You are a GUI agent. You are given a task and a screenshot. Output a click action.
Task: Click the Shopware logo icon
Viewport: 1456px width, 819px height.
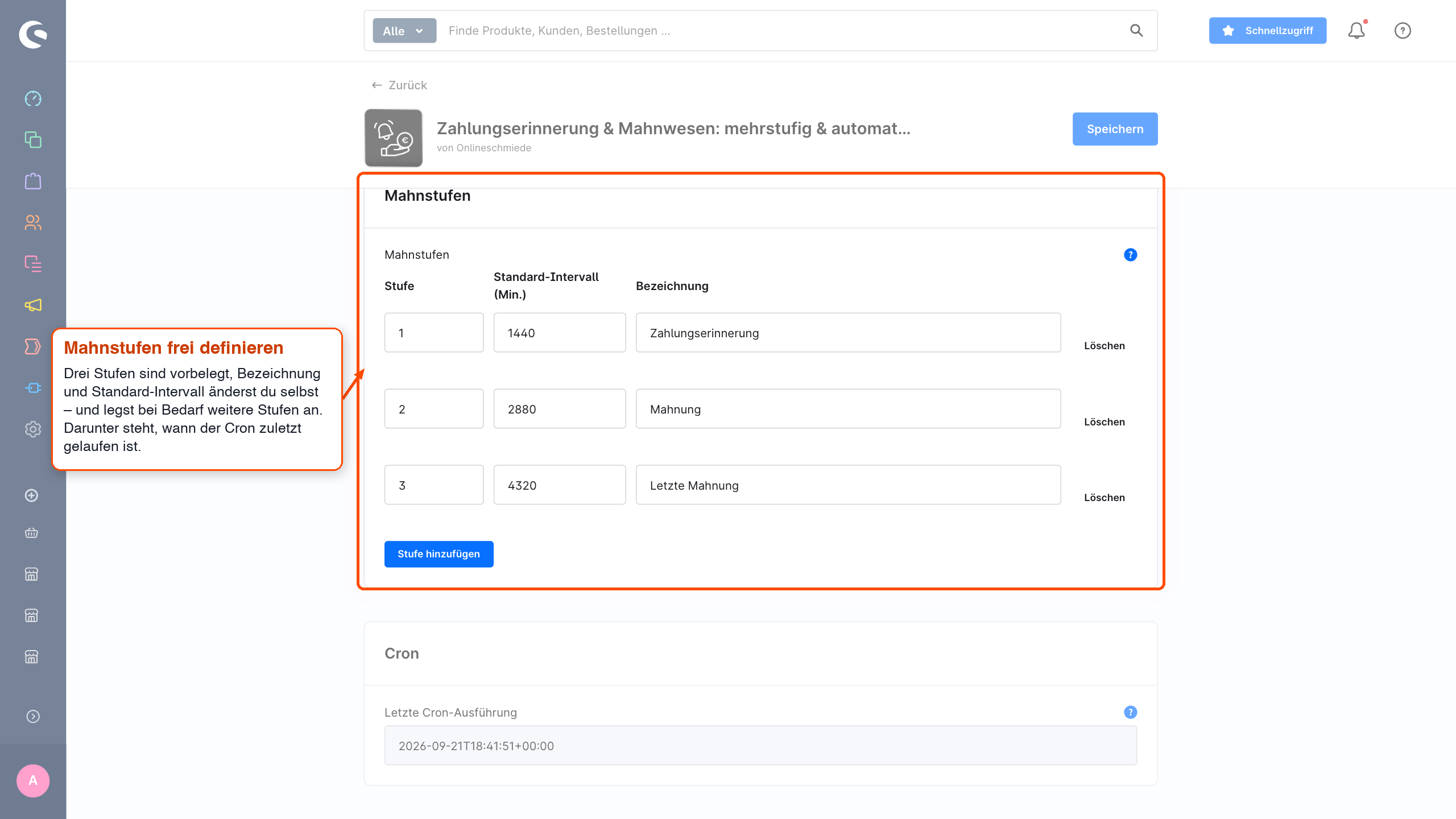pos(33,35)
